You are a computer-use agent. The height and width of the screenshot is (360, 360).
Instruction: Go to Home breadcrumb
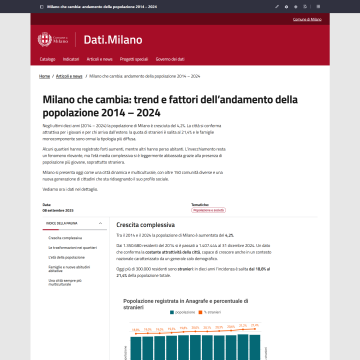coord(44,76)
